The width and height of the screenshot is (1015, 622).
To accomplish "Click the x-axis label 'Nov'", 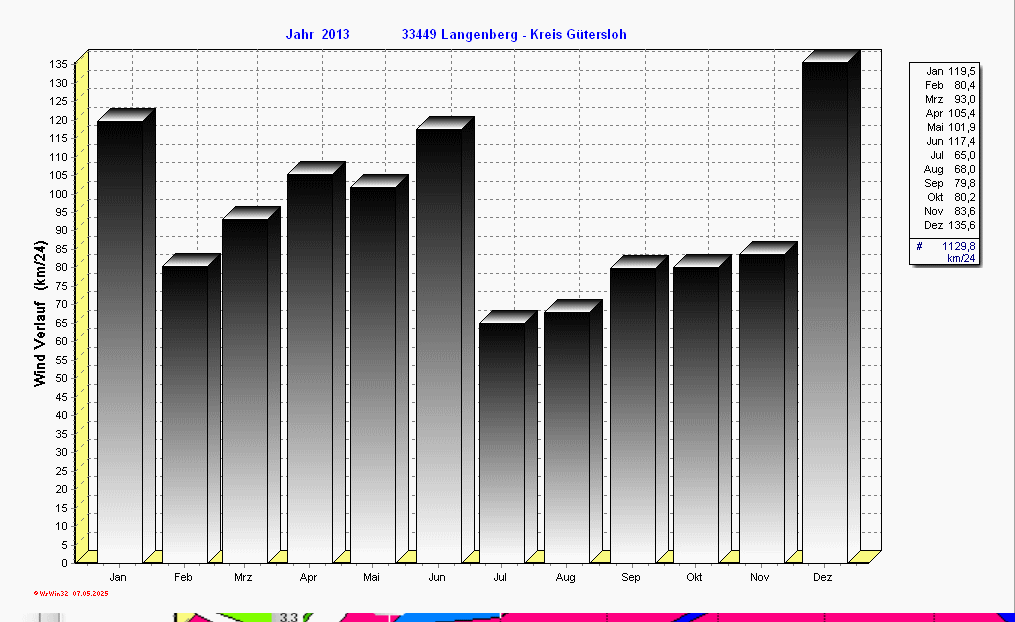I will click(760, 577).
